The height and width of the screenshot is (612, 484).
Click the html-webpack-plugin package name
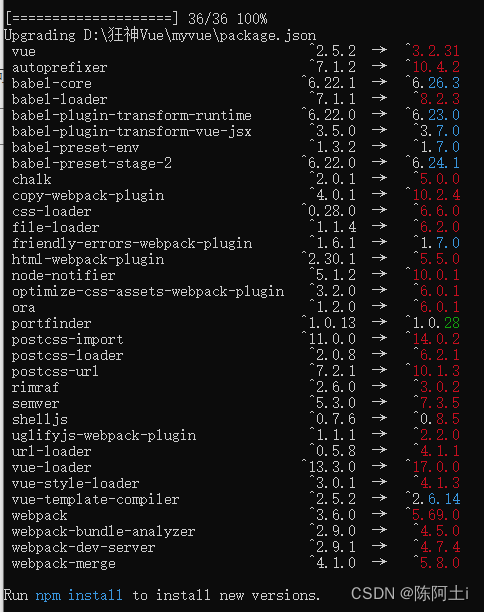pyautogui.click(x=88, y=260)
